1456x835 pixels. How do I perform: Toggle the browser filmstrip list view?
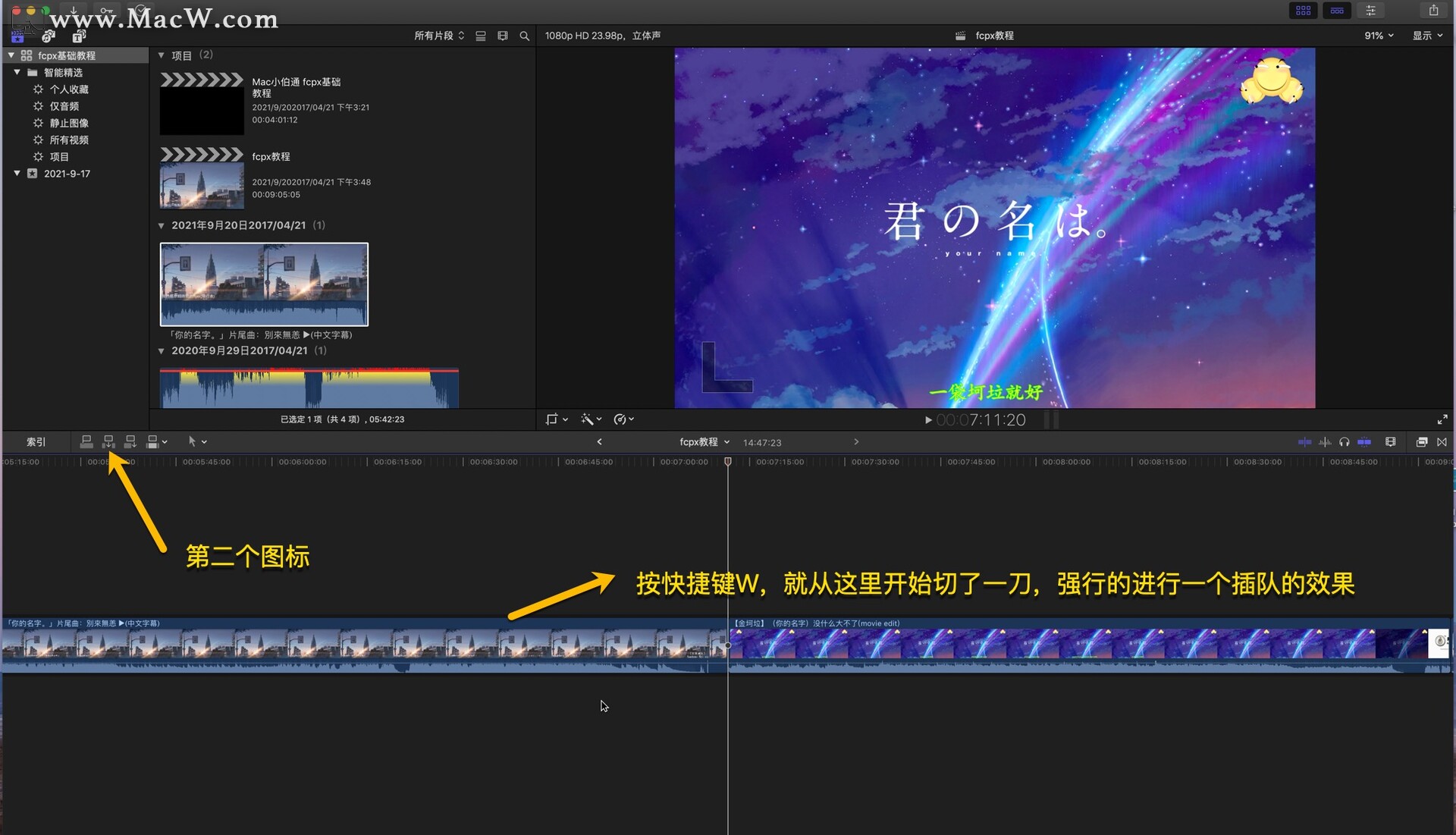click(481, 36)
